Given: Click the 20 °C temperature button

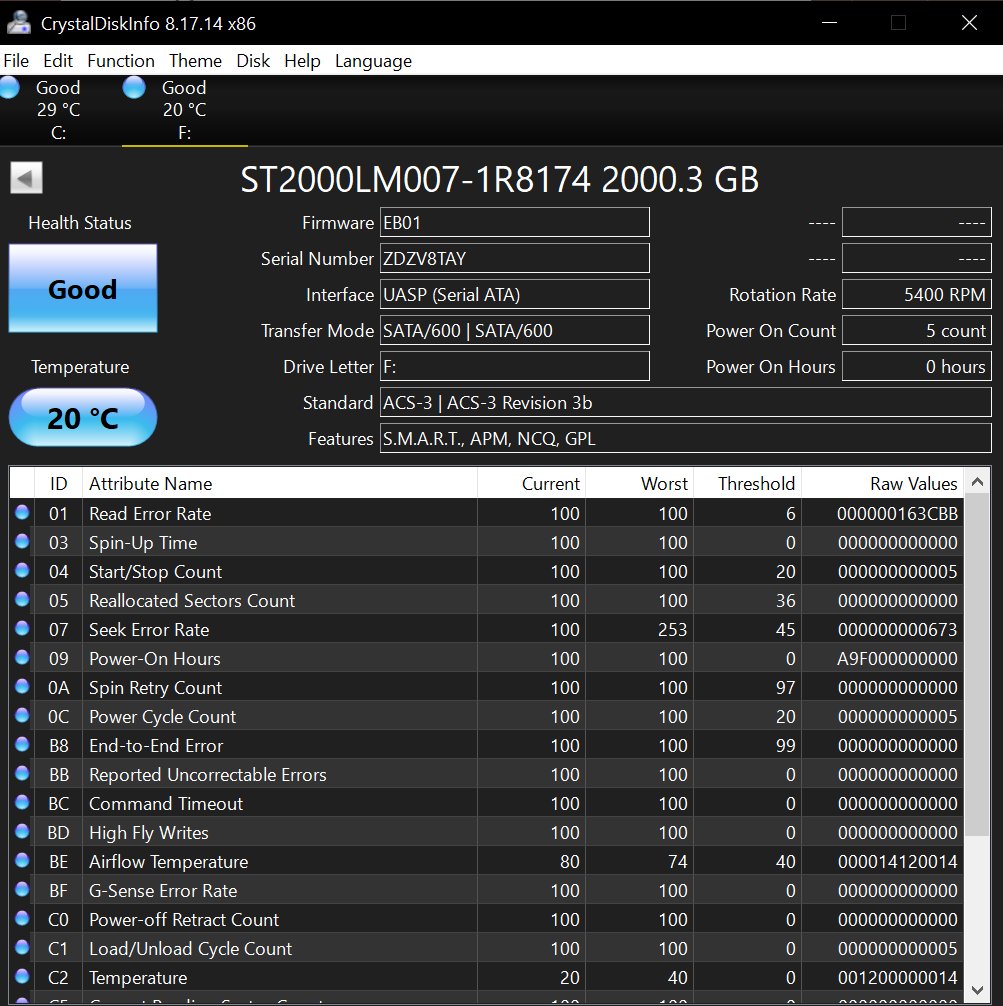Looking at the screenshot, I should point(83,417).
